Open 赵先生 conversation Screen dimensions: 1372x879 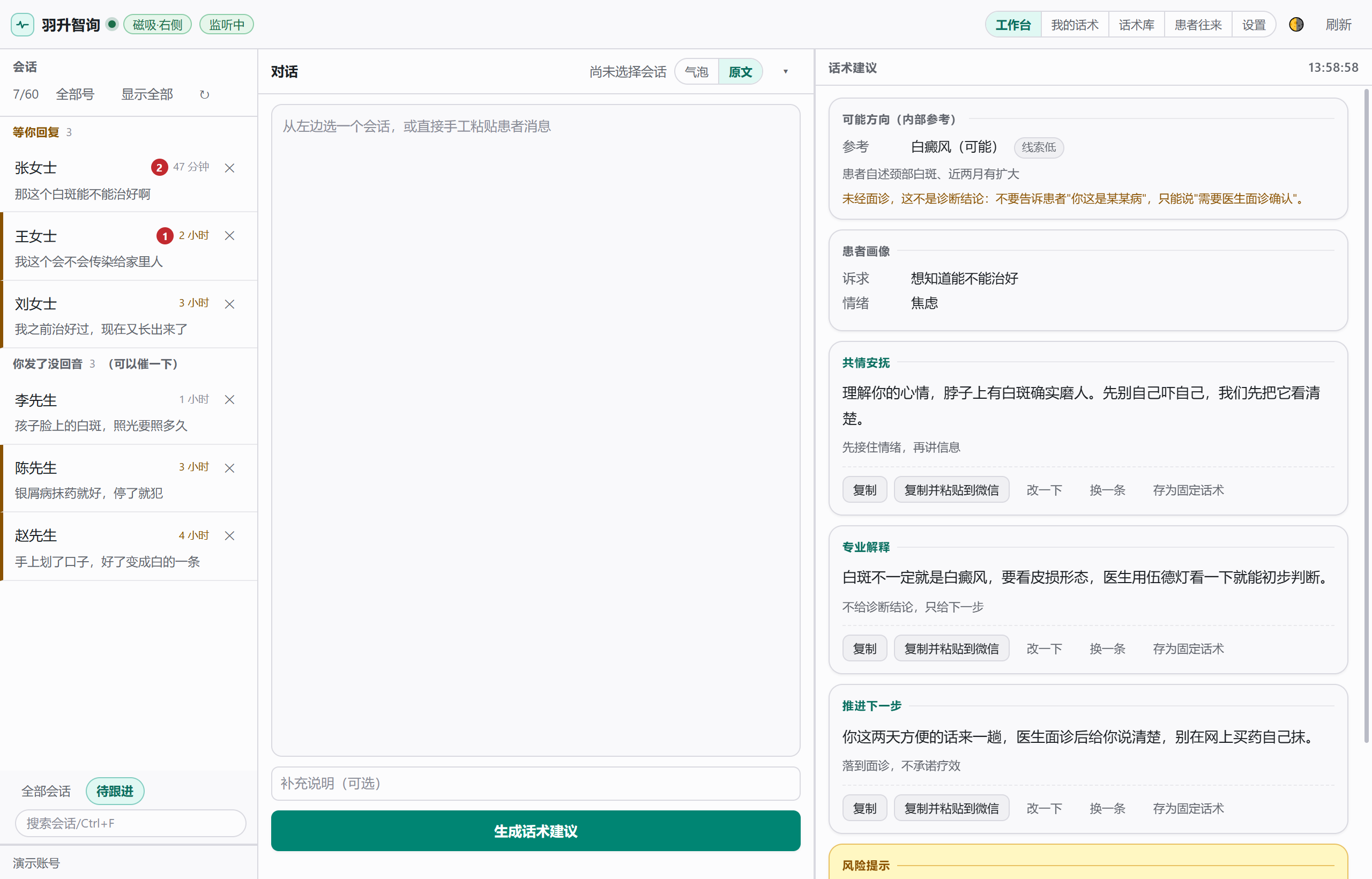coord(129,547)
